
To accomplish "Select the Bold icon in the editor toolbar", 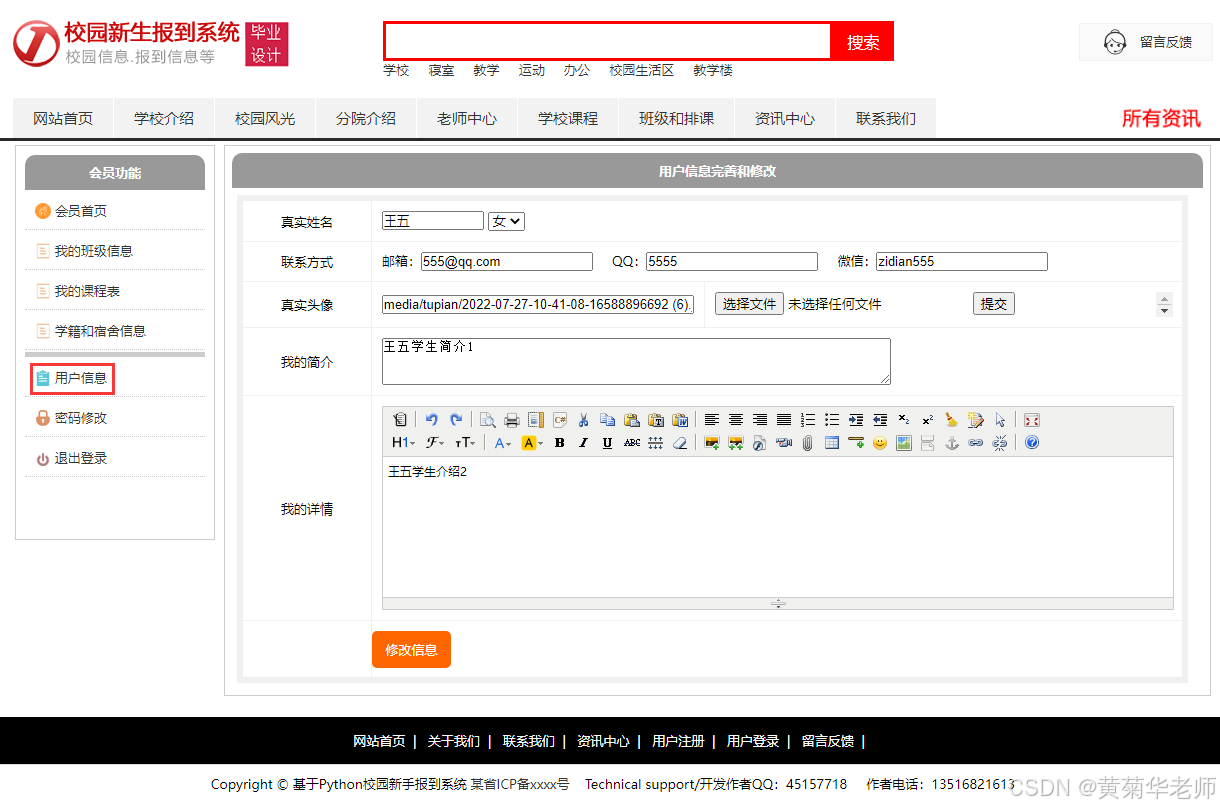I will 559,442.
